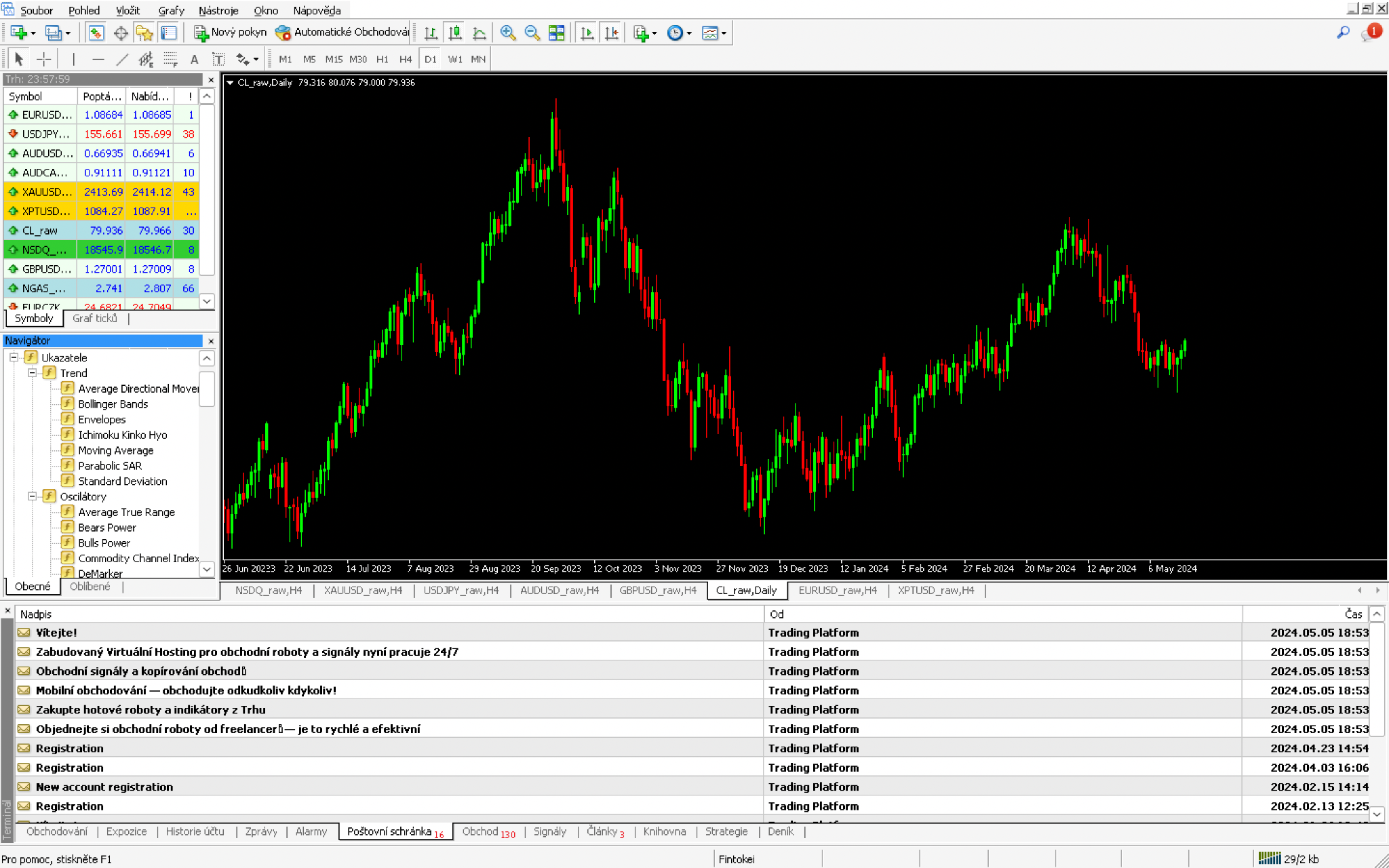Select the crosshair tool
The image size is (1389, 868).
43,59
